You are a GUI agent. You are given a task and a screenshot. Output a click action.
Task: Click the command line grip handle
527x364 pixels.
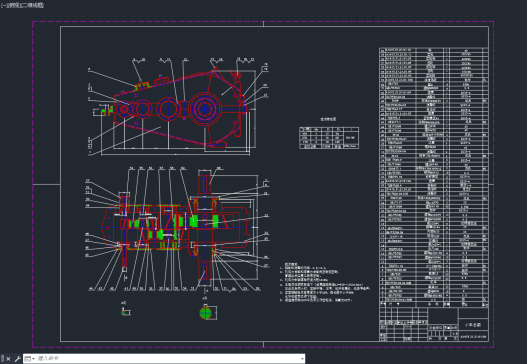pyautogui.click(x=3, y=359)
